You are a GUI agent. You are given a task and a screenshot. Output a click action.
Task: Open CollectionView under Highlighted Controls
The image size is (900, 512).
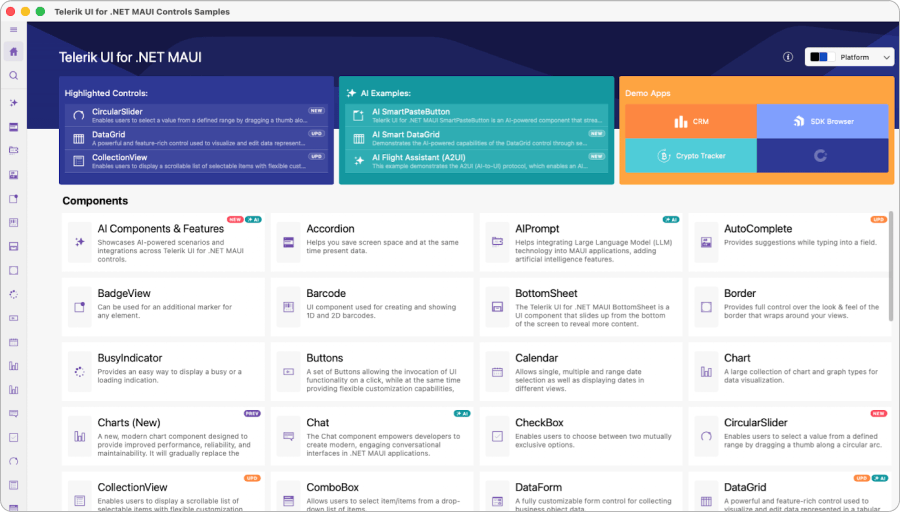[196, 161]
